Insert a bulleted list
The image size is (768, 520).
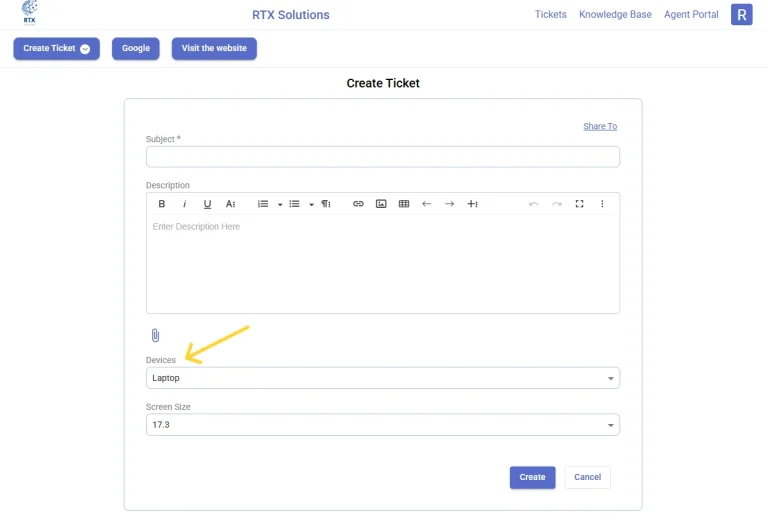[294, 204]
